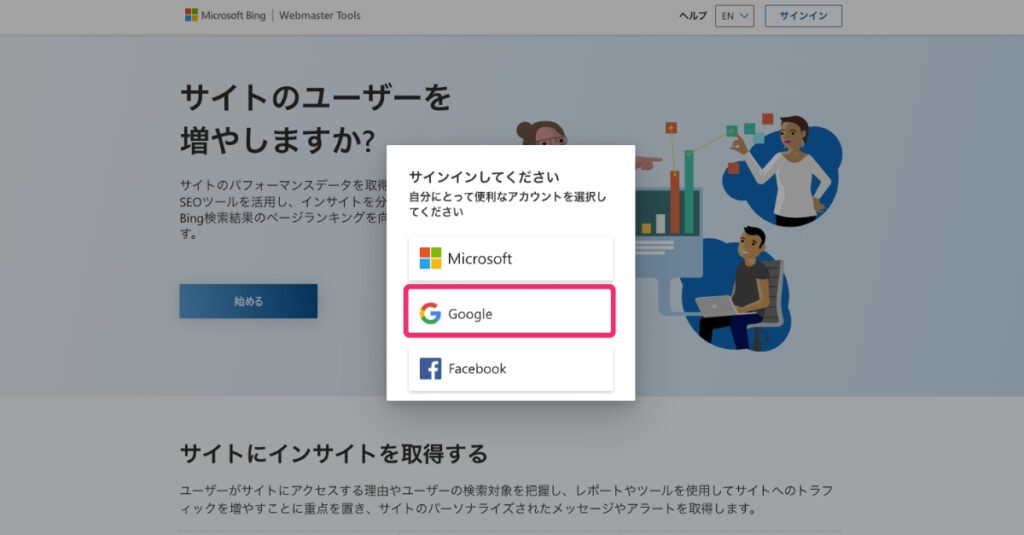Screen dimensions: 1024x535
Task: Click the サイトにインサイトを取得する heading
Action: (x=334, y=453)
